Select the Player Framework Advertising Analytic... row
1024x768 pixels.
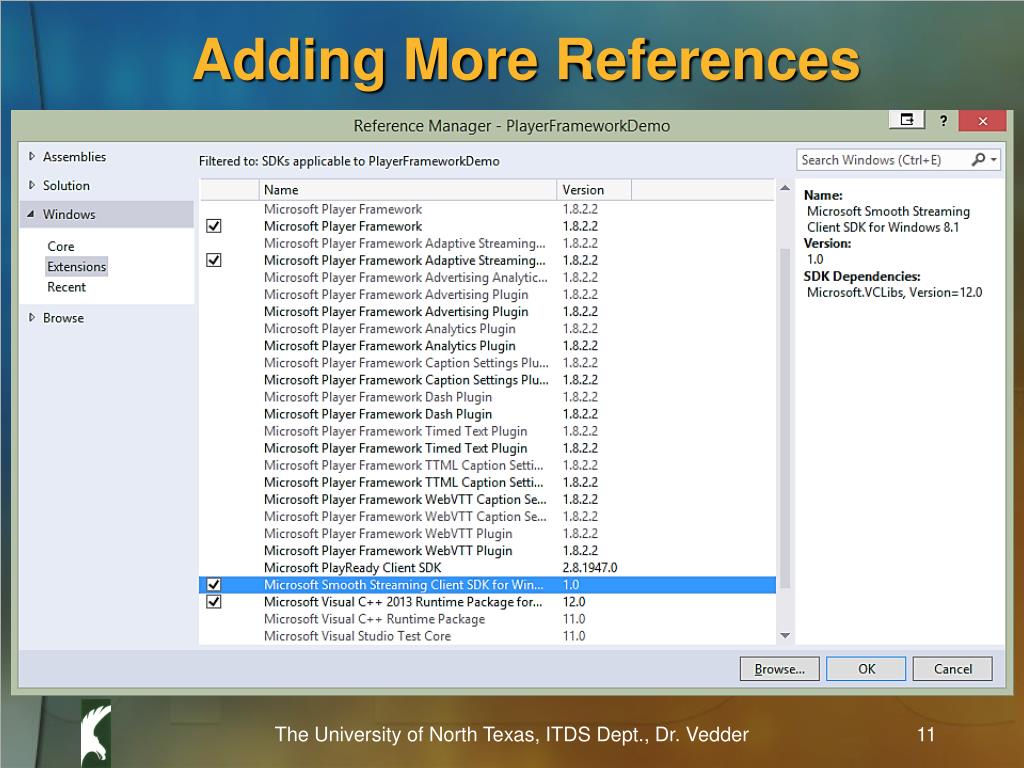(487, 277)
